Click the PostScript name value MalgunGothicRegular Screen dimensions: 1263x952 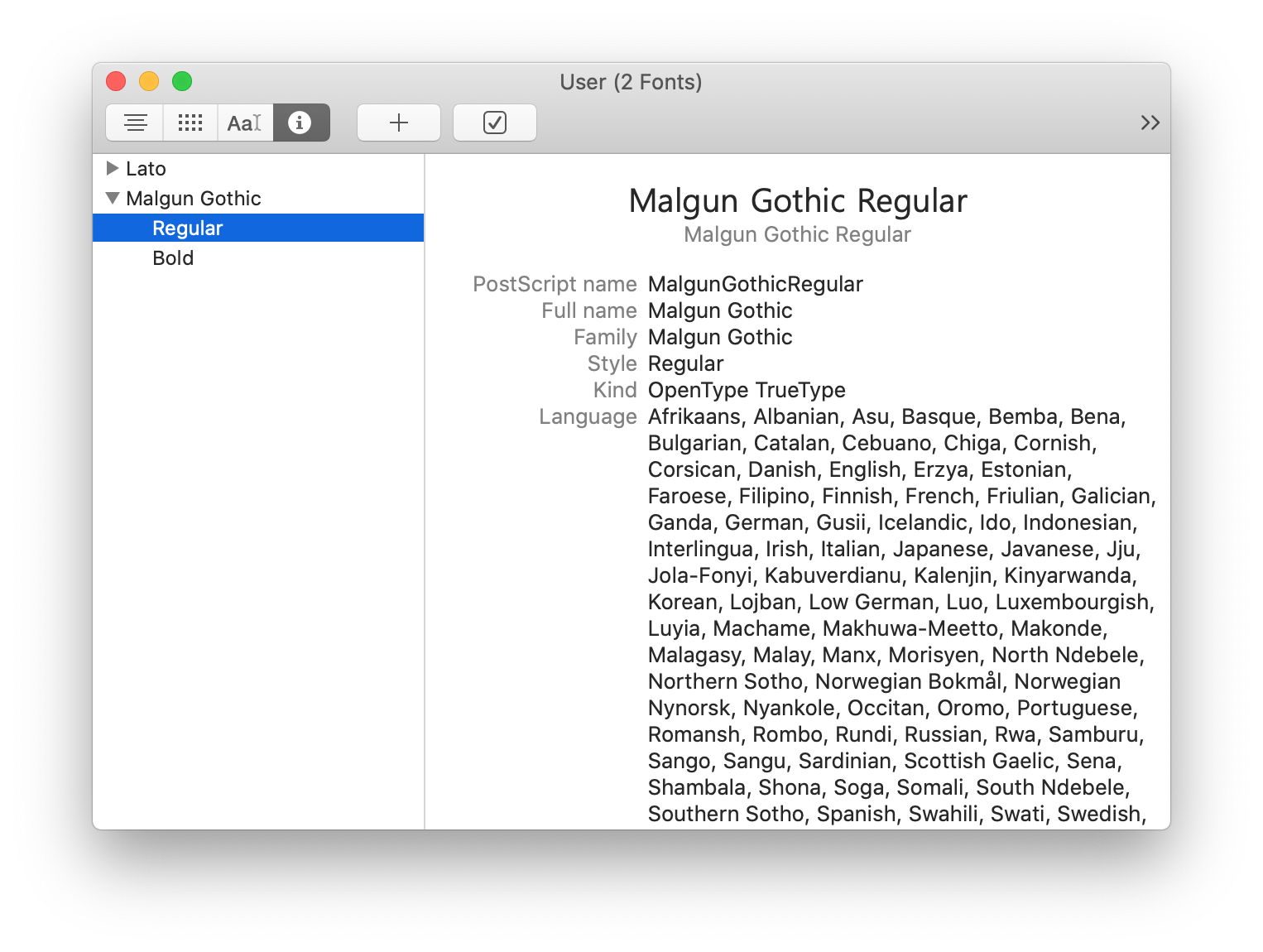(x=756, y=284)
